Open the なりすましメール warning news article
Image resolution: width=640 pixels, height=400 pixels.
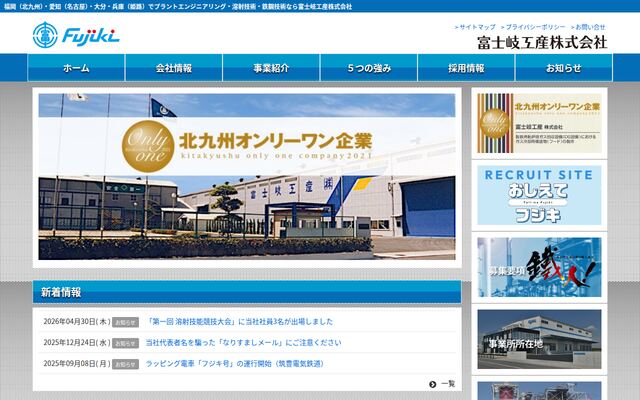tap(244, 342)
